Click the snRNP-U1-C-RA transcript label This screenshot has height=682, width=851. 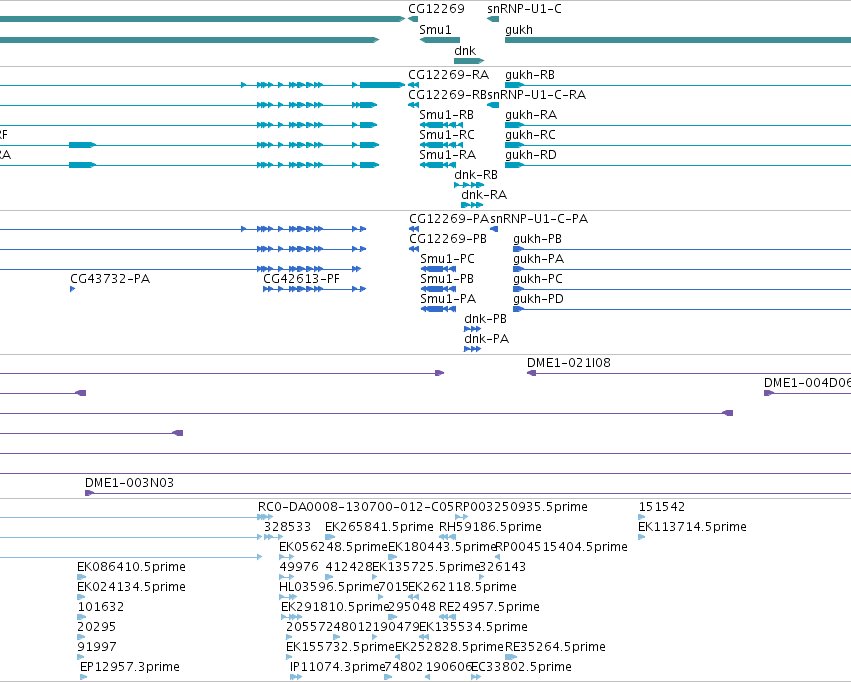point(537,94)
